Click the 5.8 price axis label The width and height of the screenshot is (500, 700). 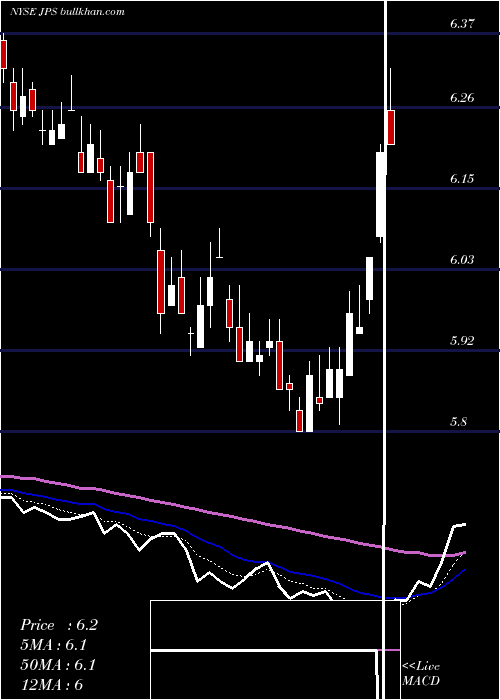coord(459,421)
